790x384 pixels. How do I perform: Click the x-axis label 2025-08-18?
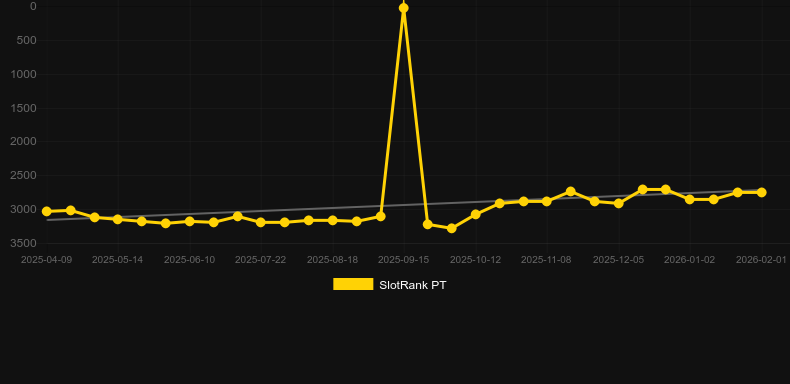(333, 260)
